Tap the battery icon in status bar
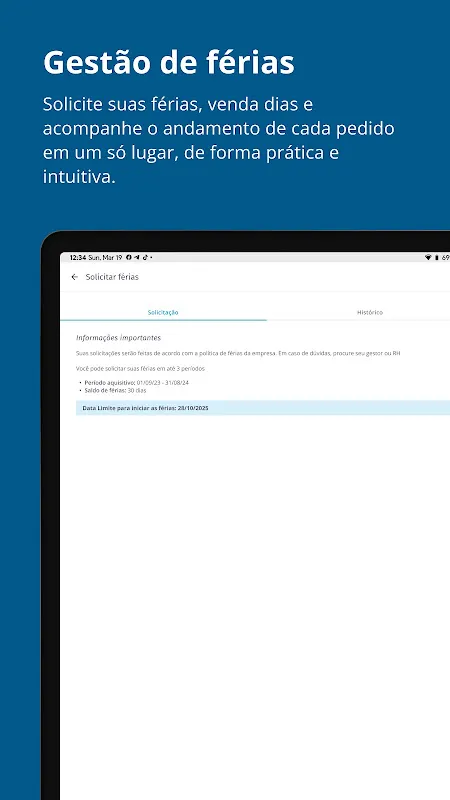 437,258
